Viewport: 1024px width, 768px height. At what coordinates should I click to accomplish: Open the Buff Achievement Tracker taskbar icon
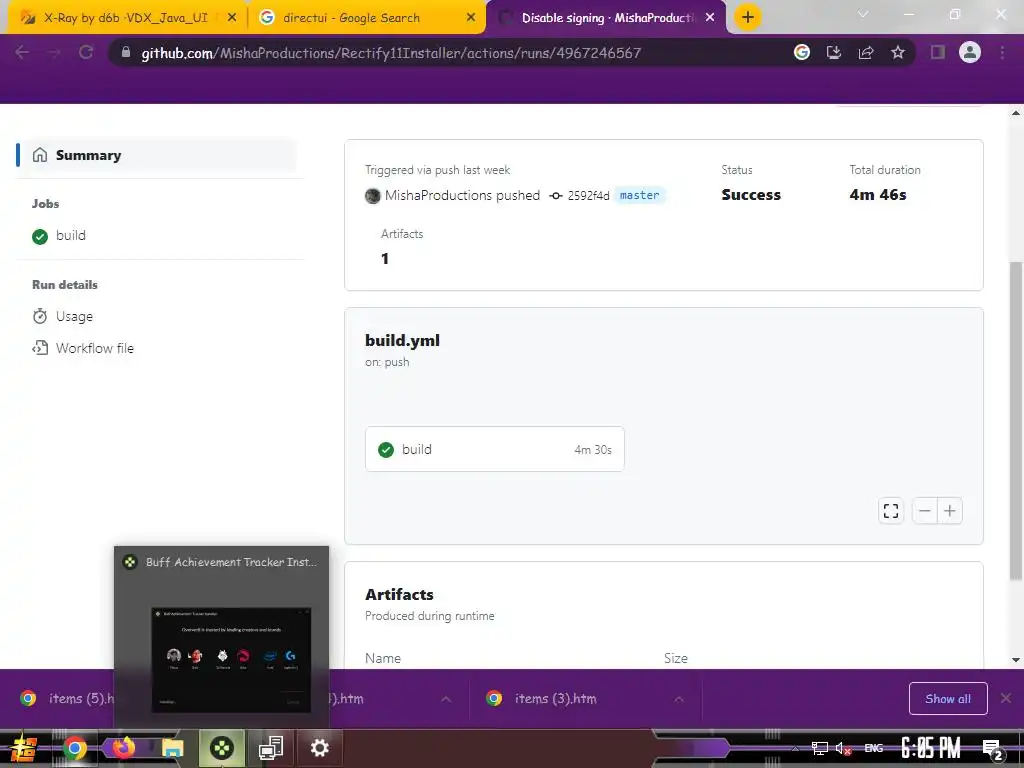(221, 748)
